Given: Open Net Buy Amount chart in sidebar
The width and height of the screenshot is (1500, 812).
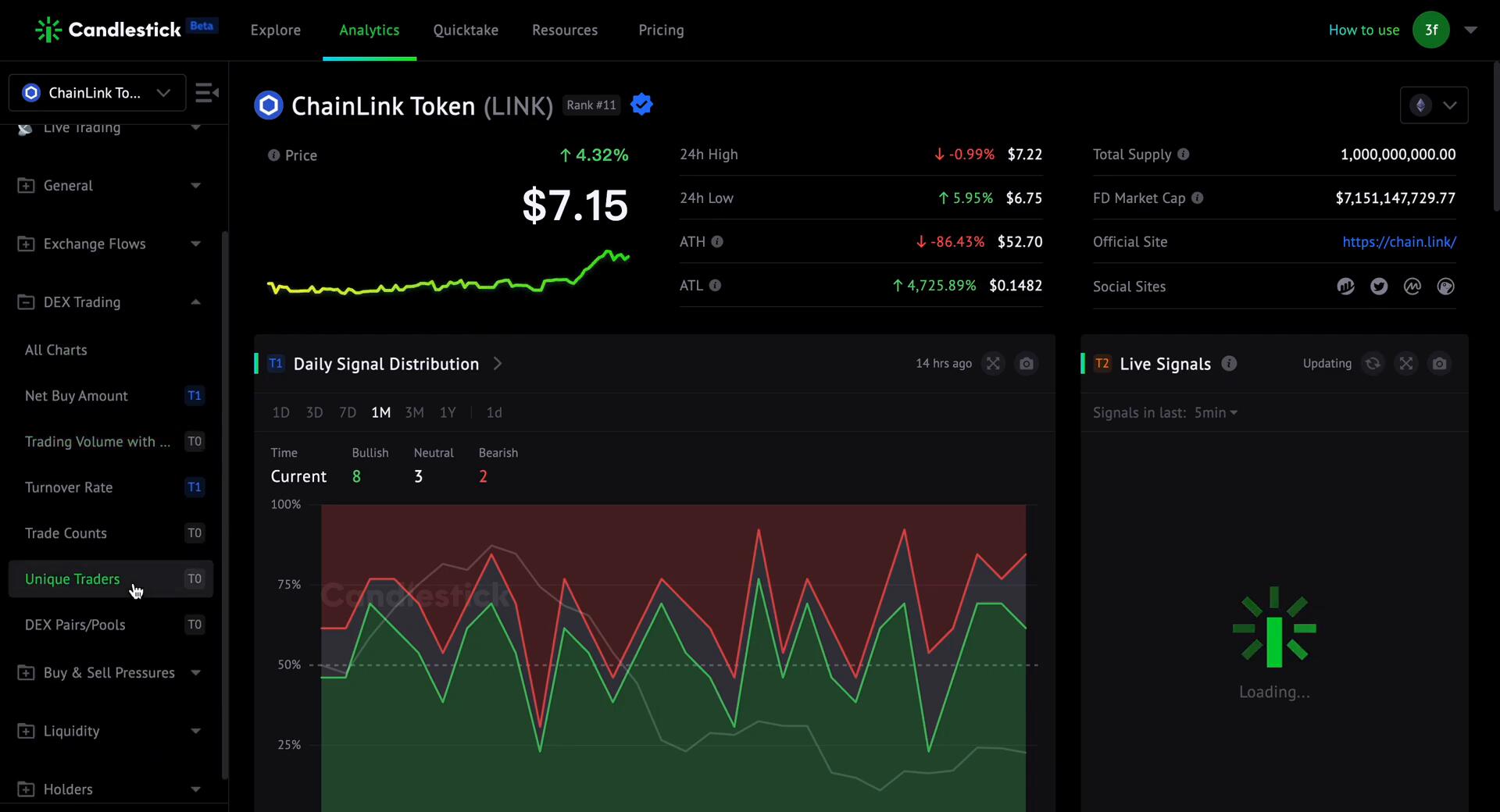Looking at the screenshot, I should (77, 396).
